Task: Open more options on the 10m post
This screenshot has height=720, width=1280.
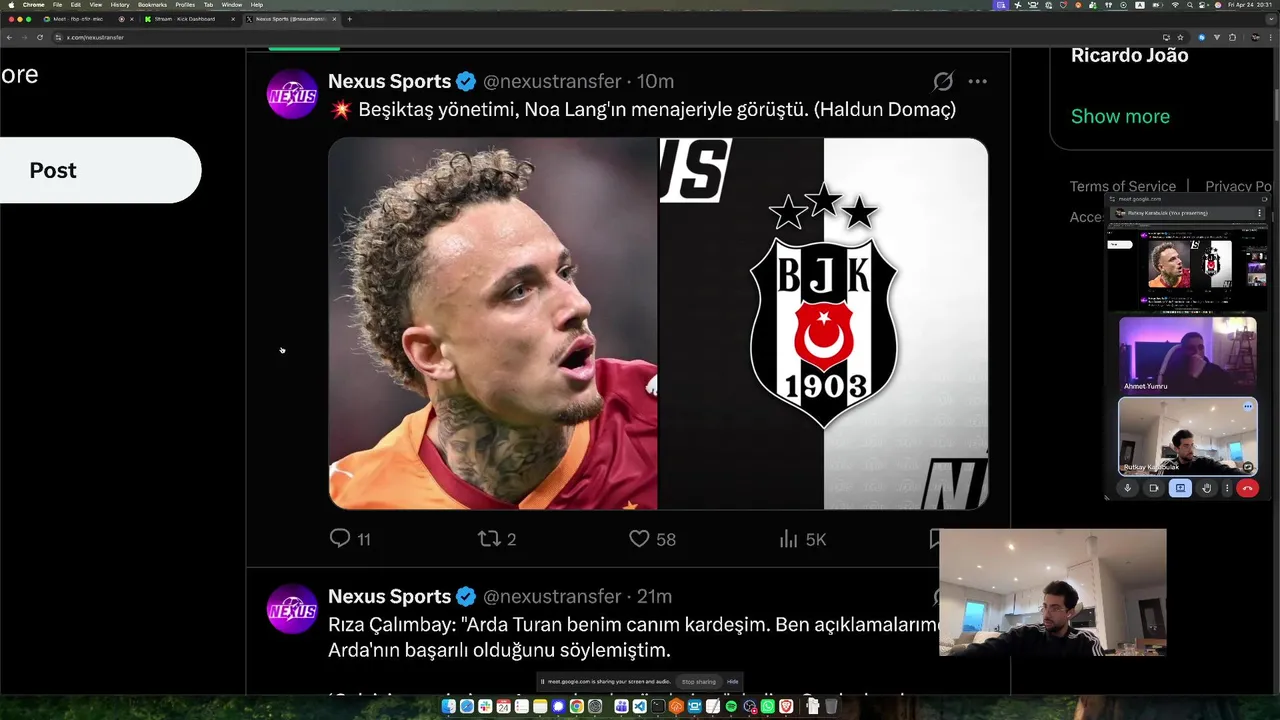Action: tap(978, 81)
